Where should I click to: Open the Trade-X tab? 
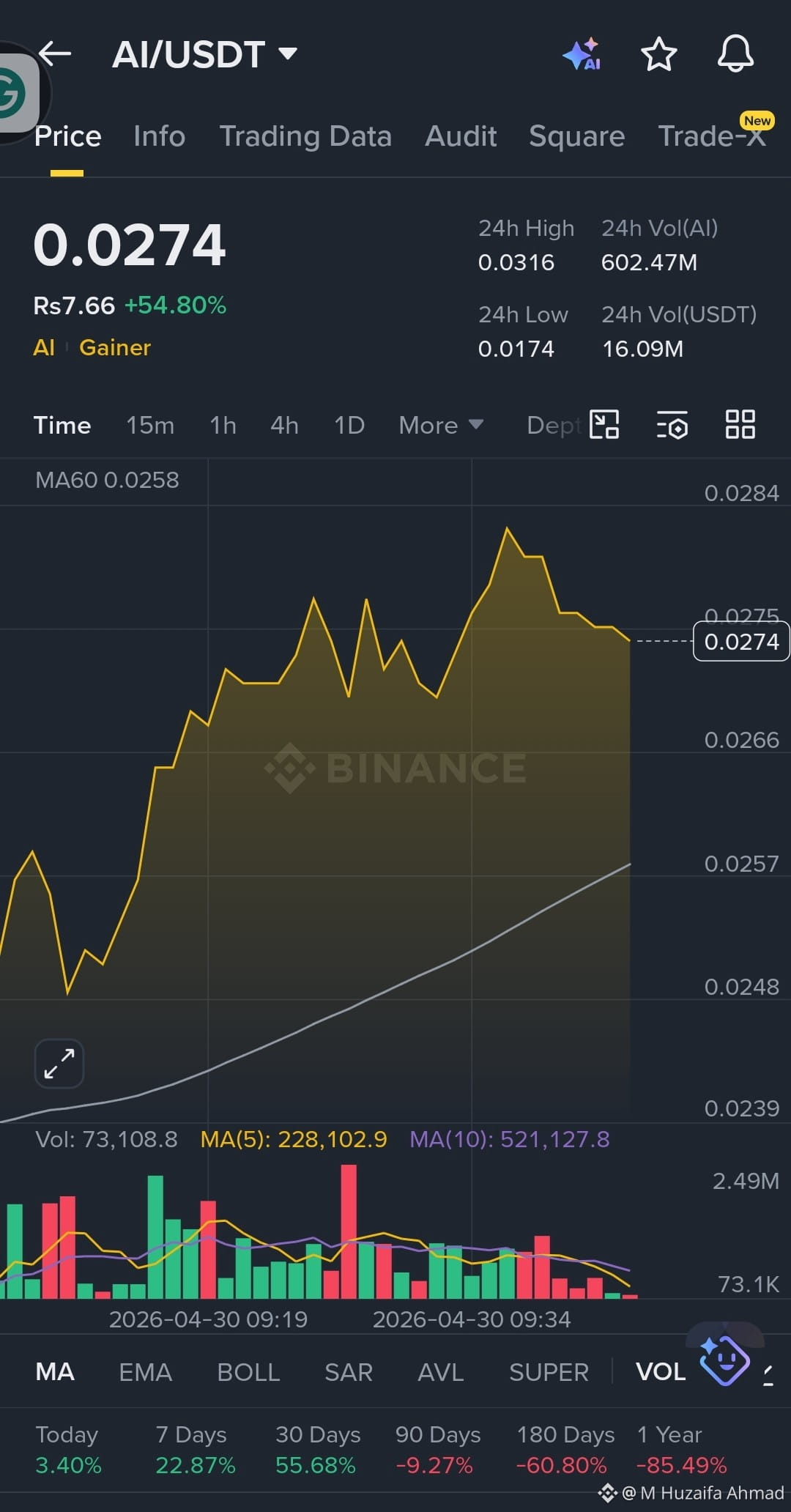(x=712, y=136)
